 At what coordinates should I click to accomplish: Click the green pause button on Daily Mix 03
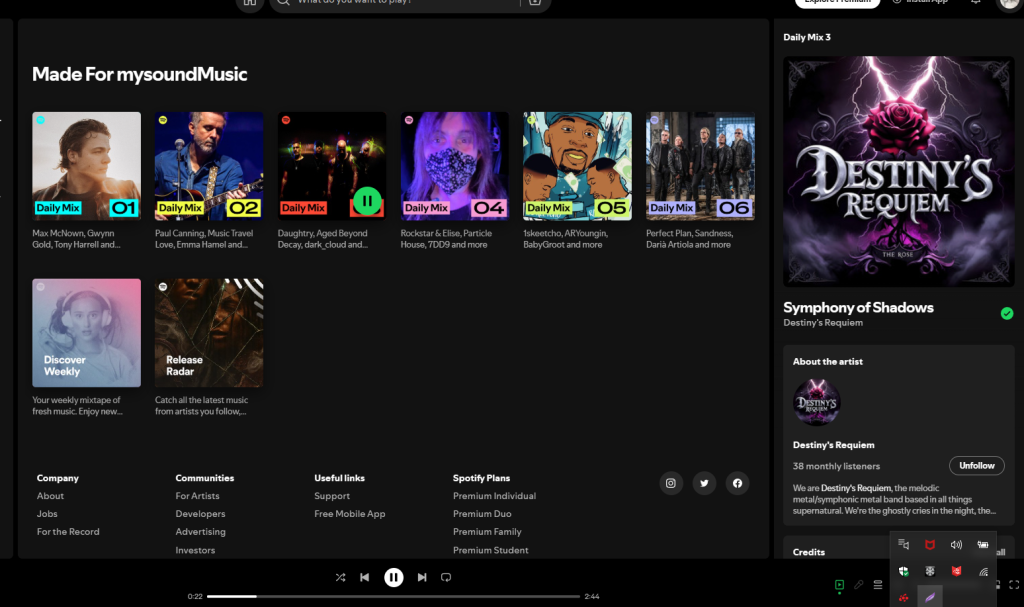click(x=367, y=201)
